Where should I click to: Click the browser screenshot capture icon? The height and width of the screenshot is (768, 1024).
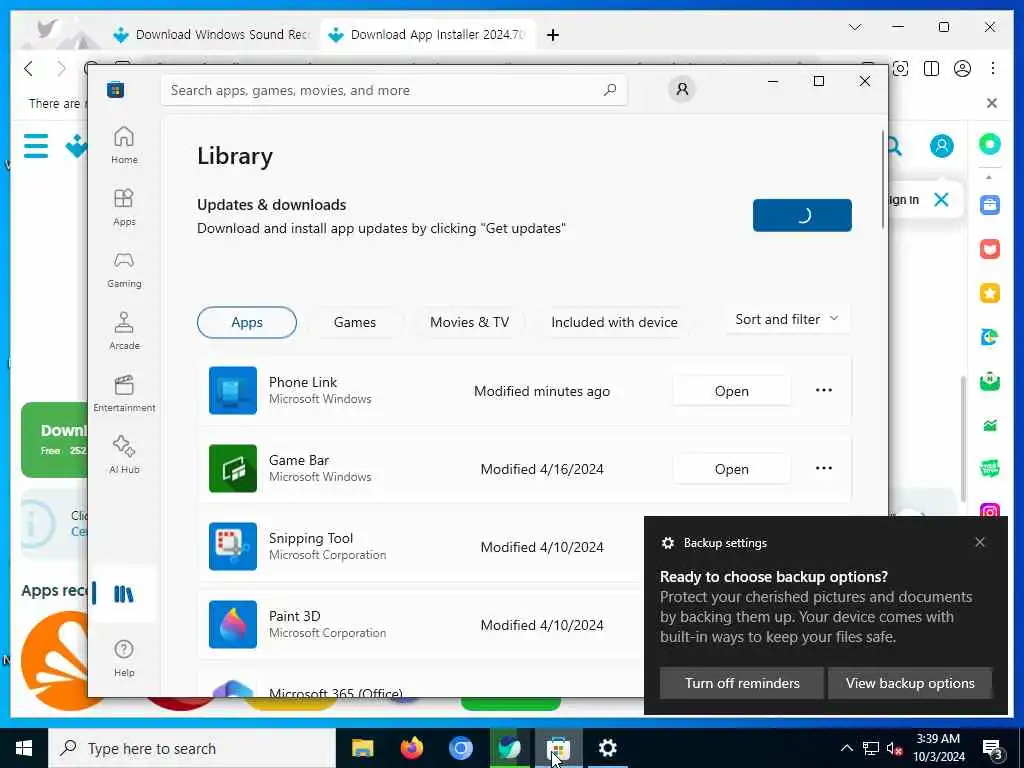pos(901,69)
